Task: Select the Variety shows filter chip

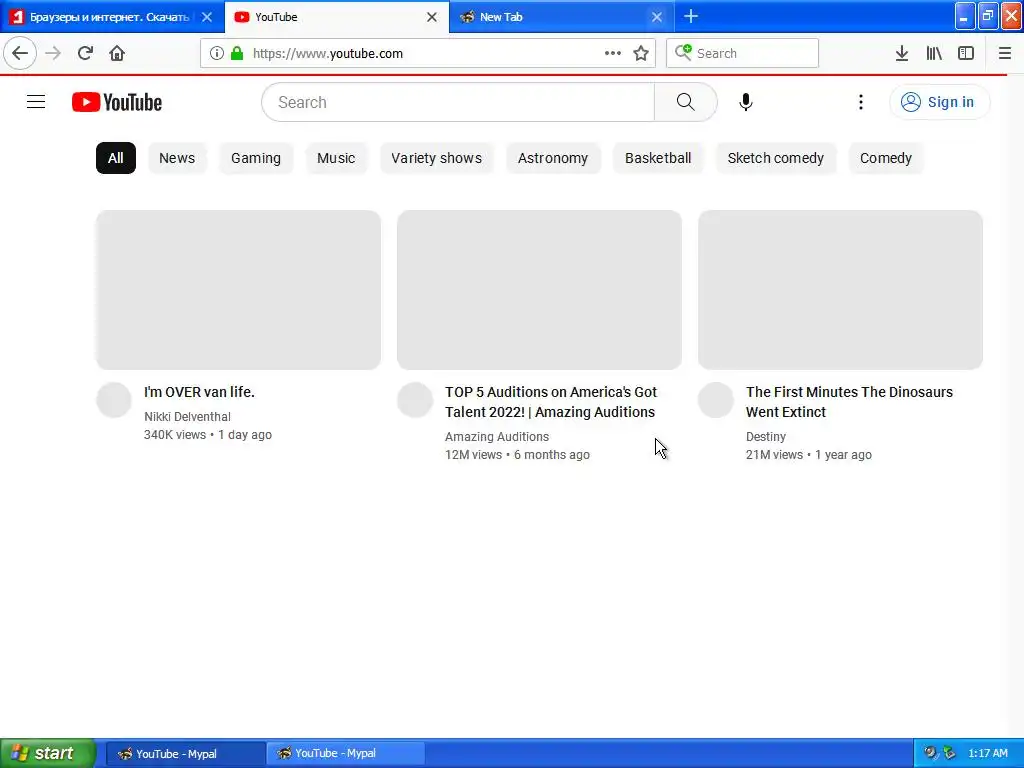Action: click(437, 158)
